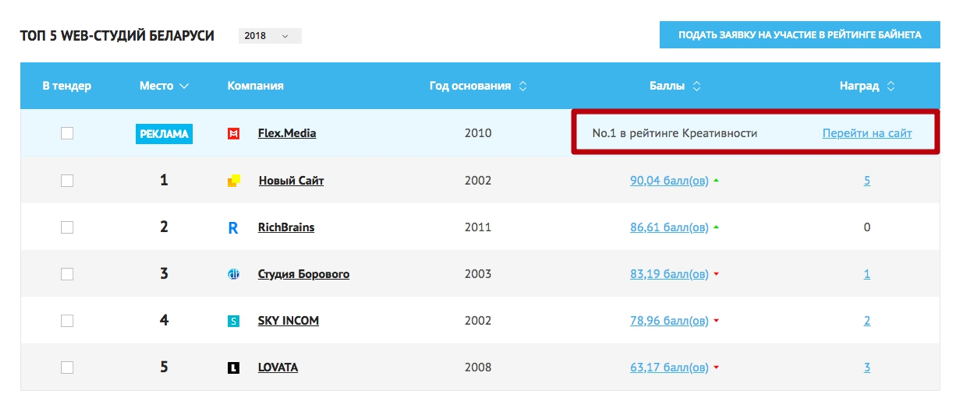
Task: Sort by the Баллы column header
Action: [674, 86]
